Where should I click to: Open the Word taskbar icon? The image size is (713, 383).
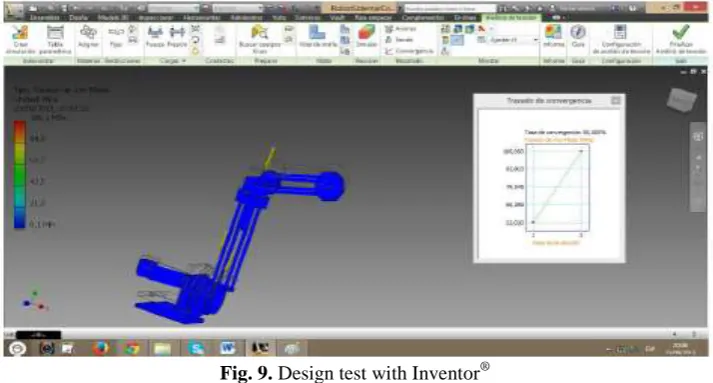pos(227,348)
